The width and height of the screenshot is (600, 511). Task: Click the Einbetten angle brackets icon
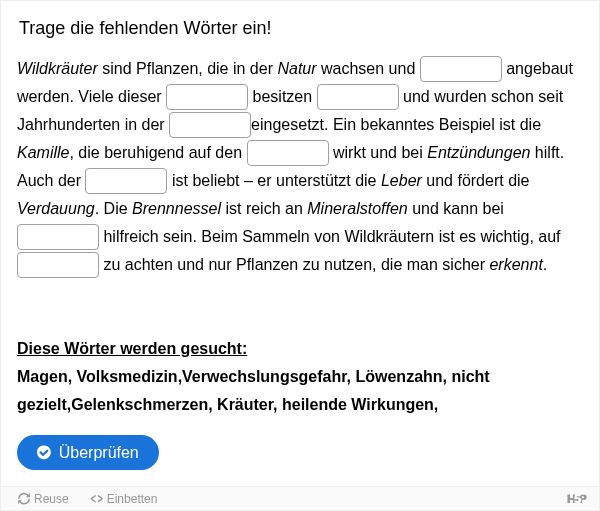pyautogui.click(x=96, y=499)
